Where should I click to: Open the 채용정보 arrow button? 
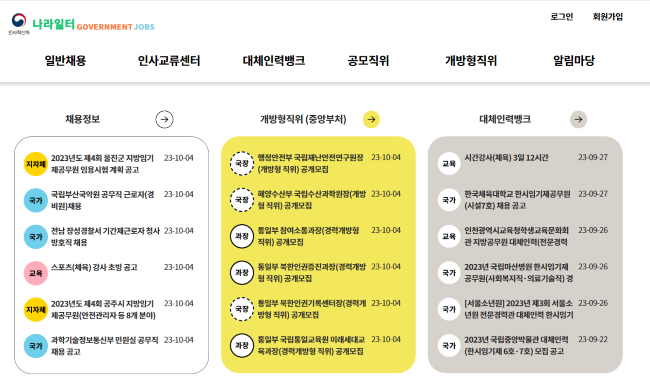(165, 119)
